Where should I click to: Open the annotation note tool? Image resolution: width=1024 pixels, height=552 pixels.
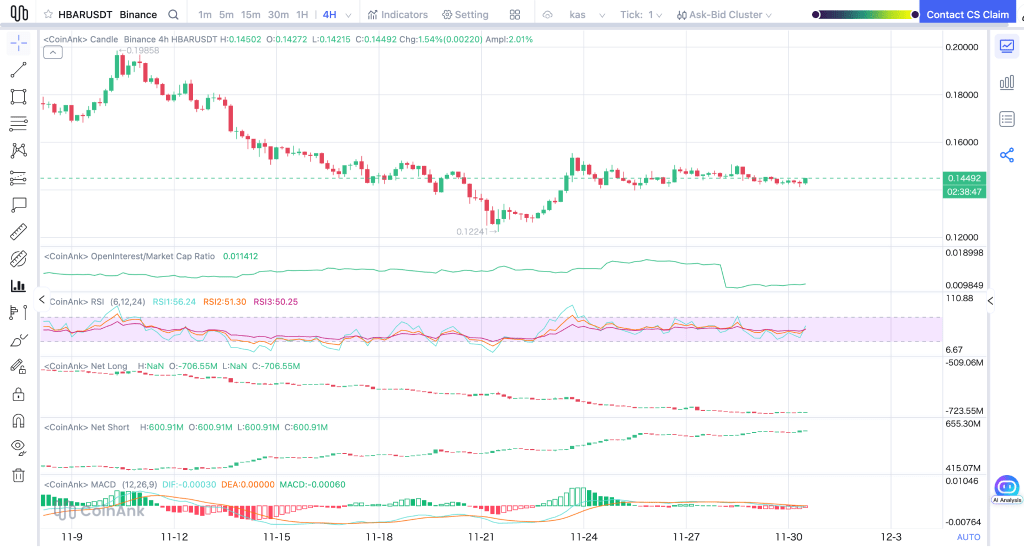pyautogui.click(x=18, y=205)
